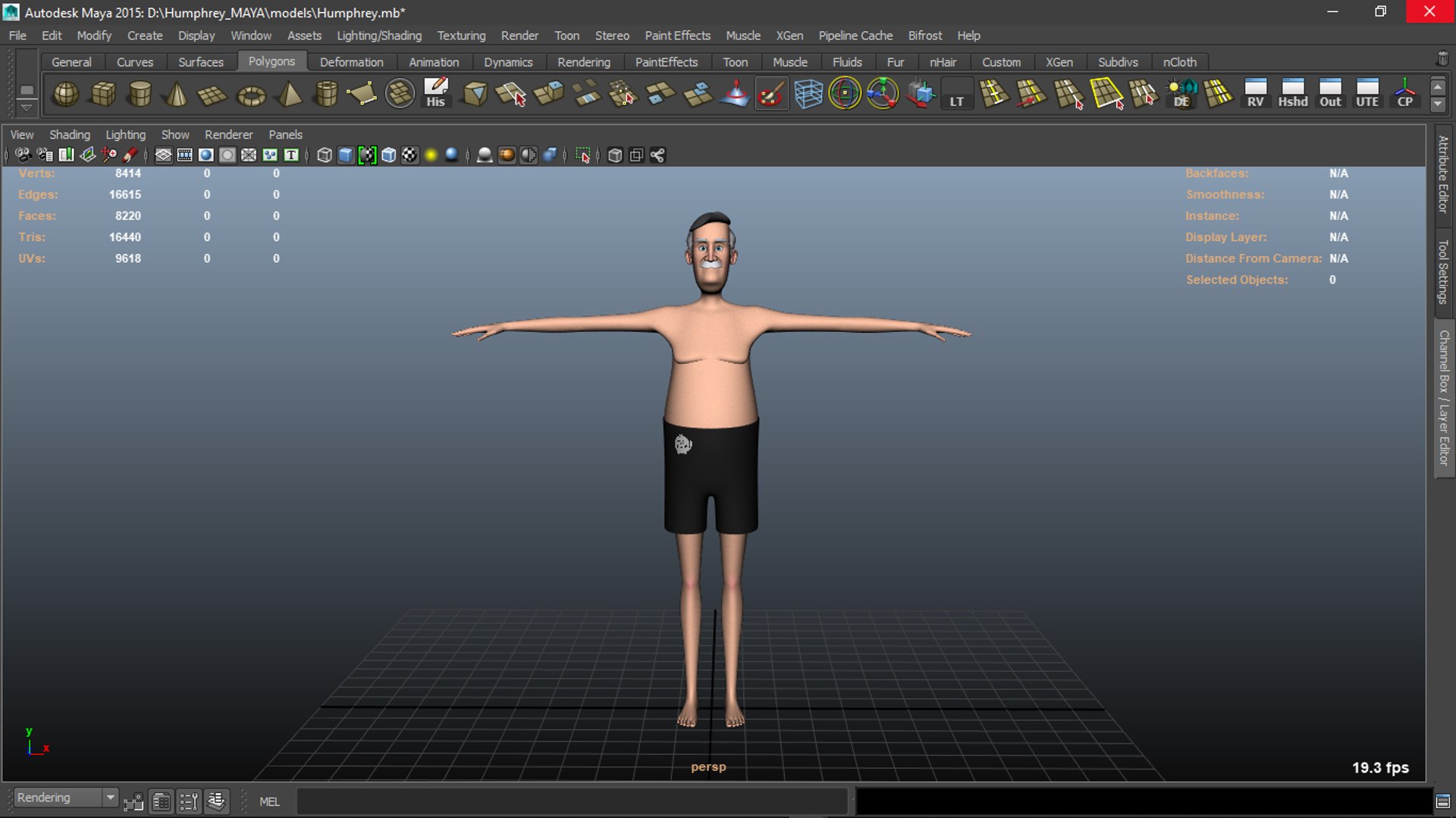
Task: Create a polygon cube from the shelf
Action: click(103, 94)
